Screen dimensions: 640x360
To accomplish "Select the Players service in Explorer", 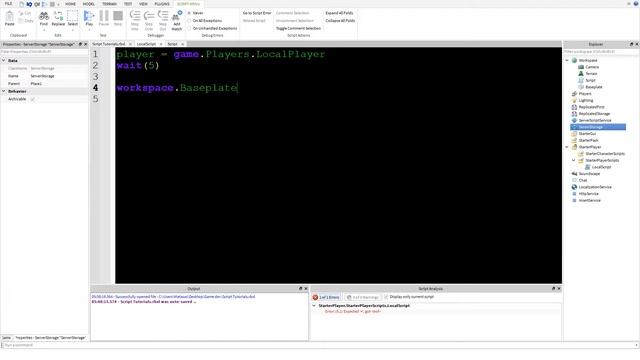I will click(x=585, y=93).
